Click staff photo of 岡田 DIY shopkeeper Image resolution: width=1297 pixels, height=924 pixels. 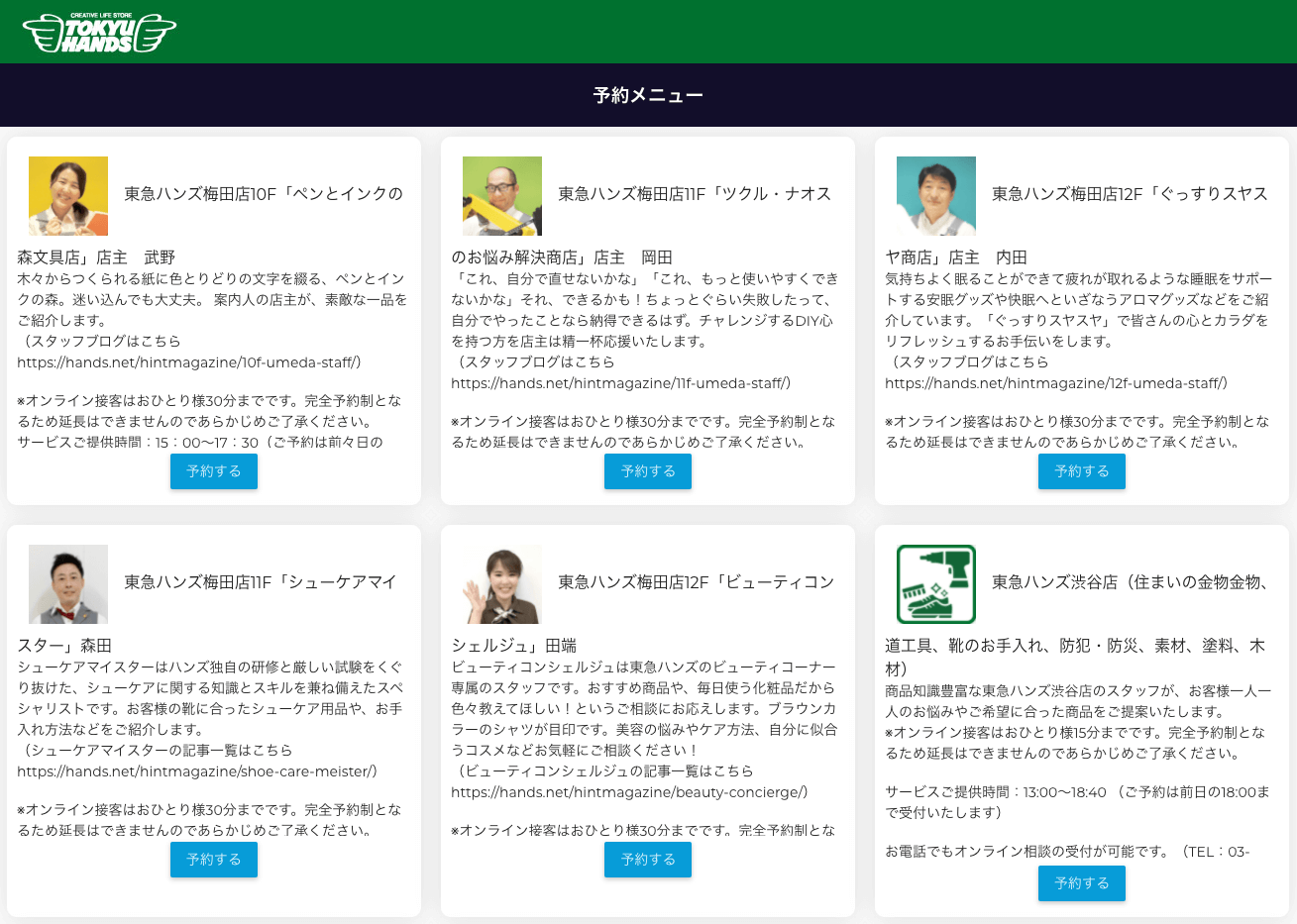point(502,196)
